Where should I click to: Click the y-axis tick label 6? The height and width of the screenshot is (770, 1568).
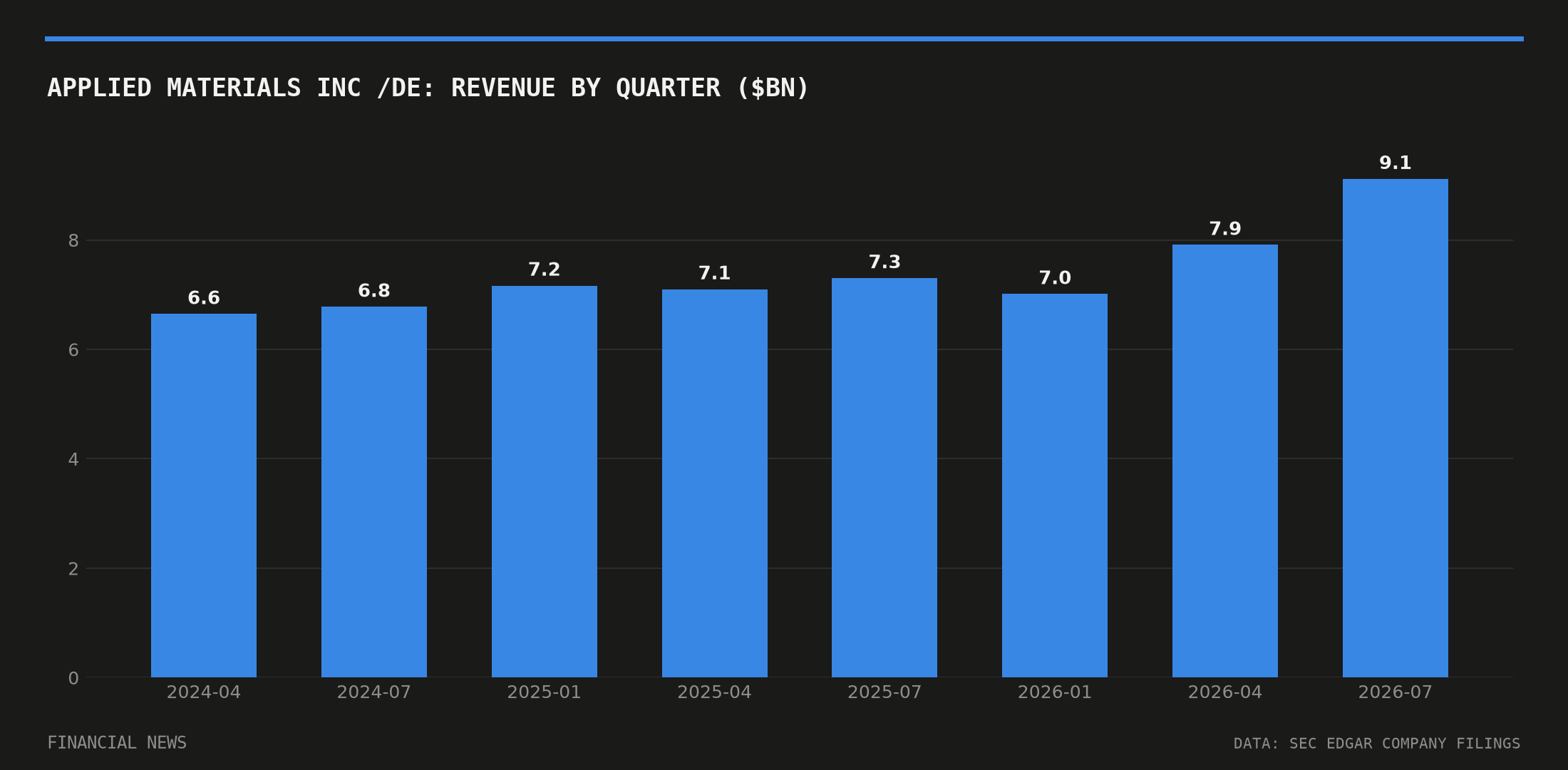click(73, 350)
